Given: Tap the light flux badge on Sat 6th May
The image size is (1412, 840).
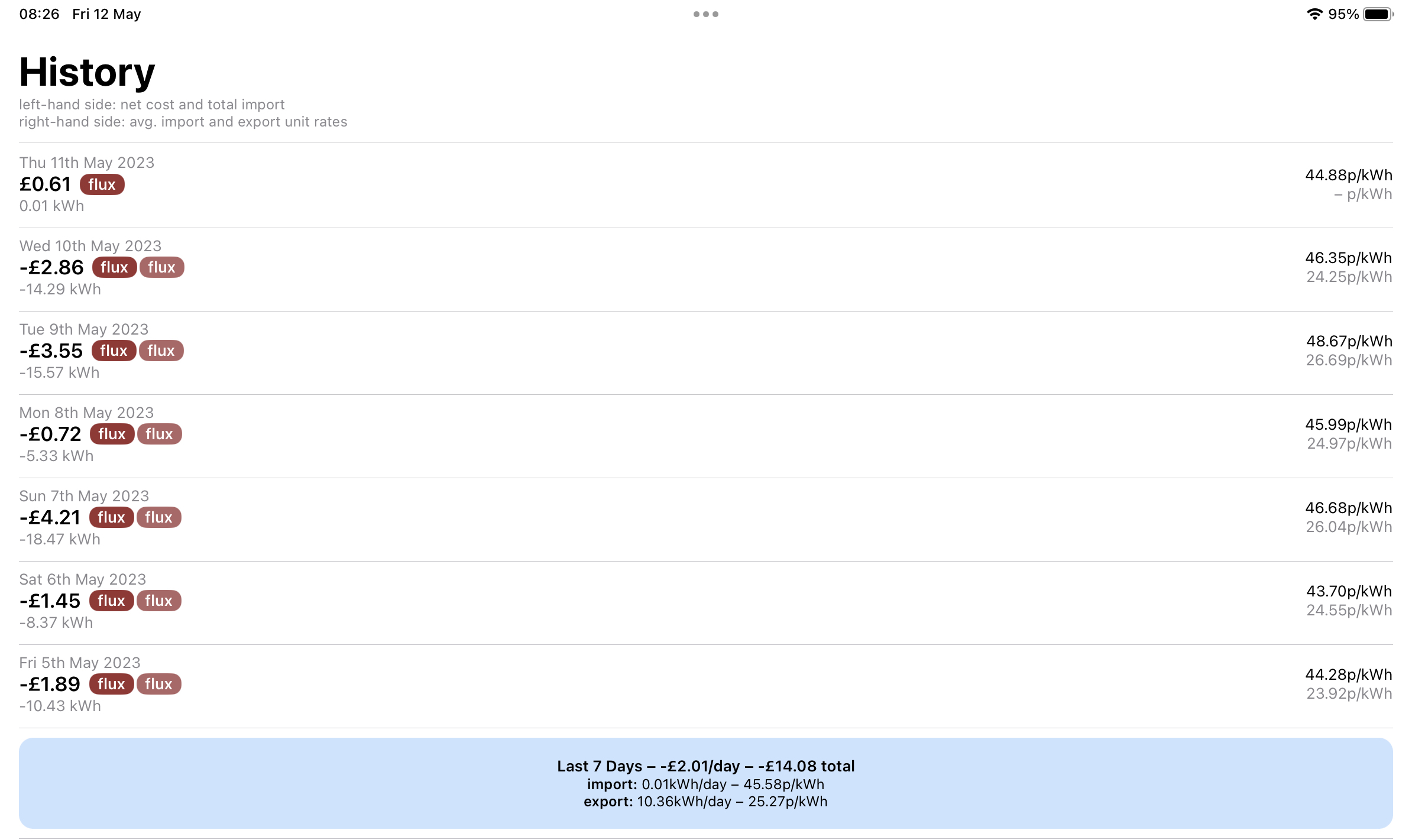Looking at the screenshot, I should pos(159,601).
